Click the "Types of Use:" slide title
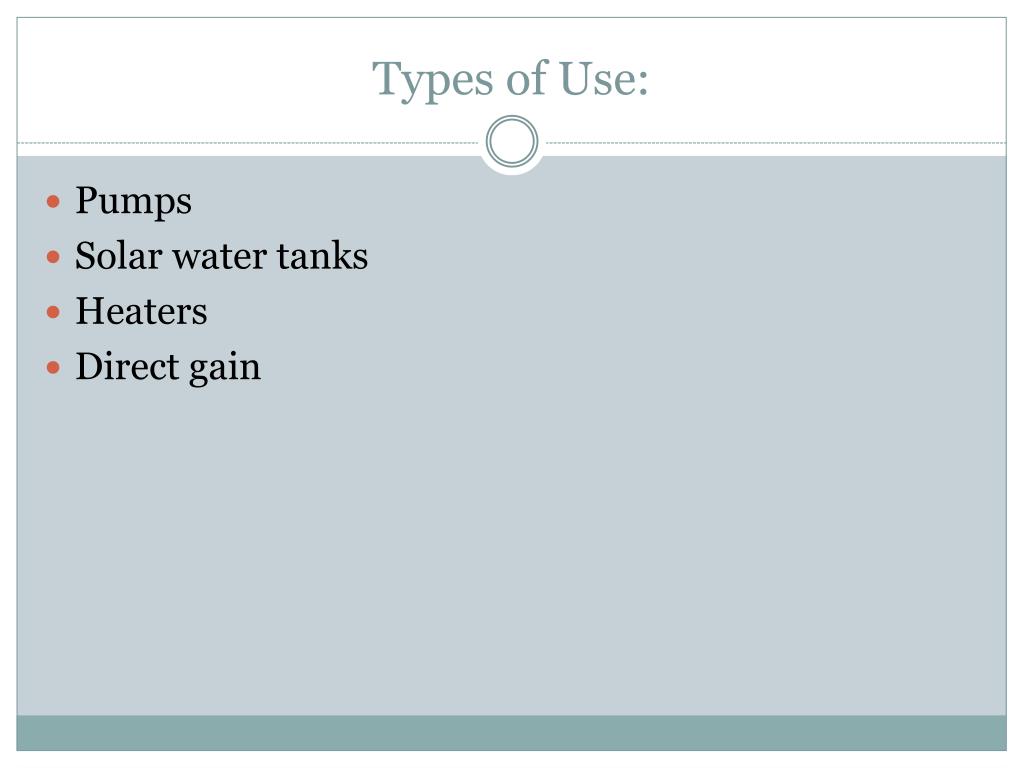Viewport: 1024px width, 768px height. pyautogui.click(x=511, y=79)
